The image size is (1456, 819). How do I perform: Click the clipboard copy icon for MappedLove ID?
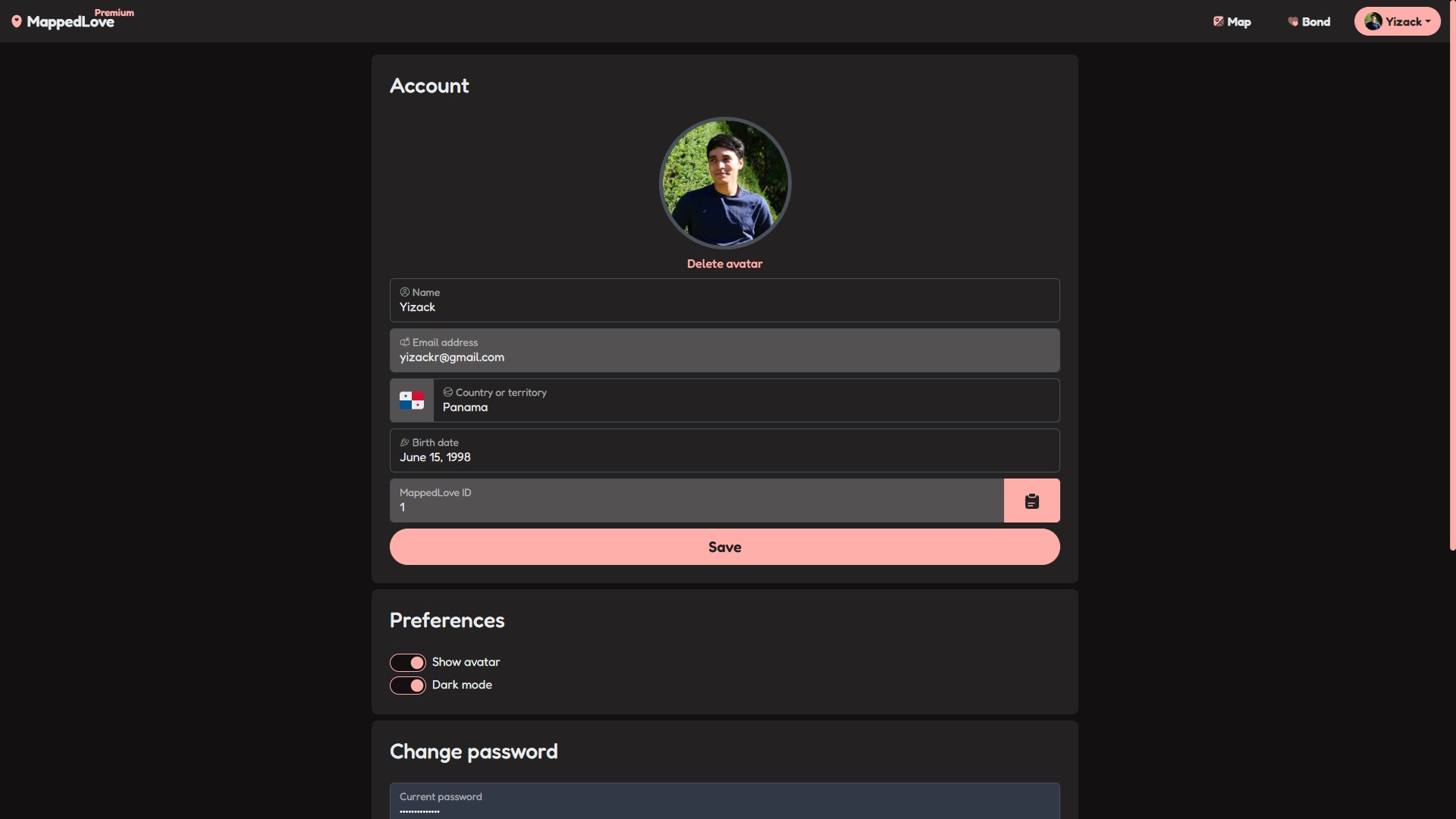(x=1032, y=500)
